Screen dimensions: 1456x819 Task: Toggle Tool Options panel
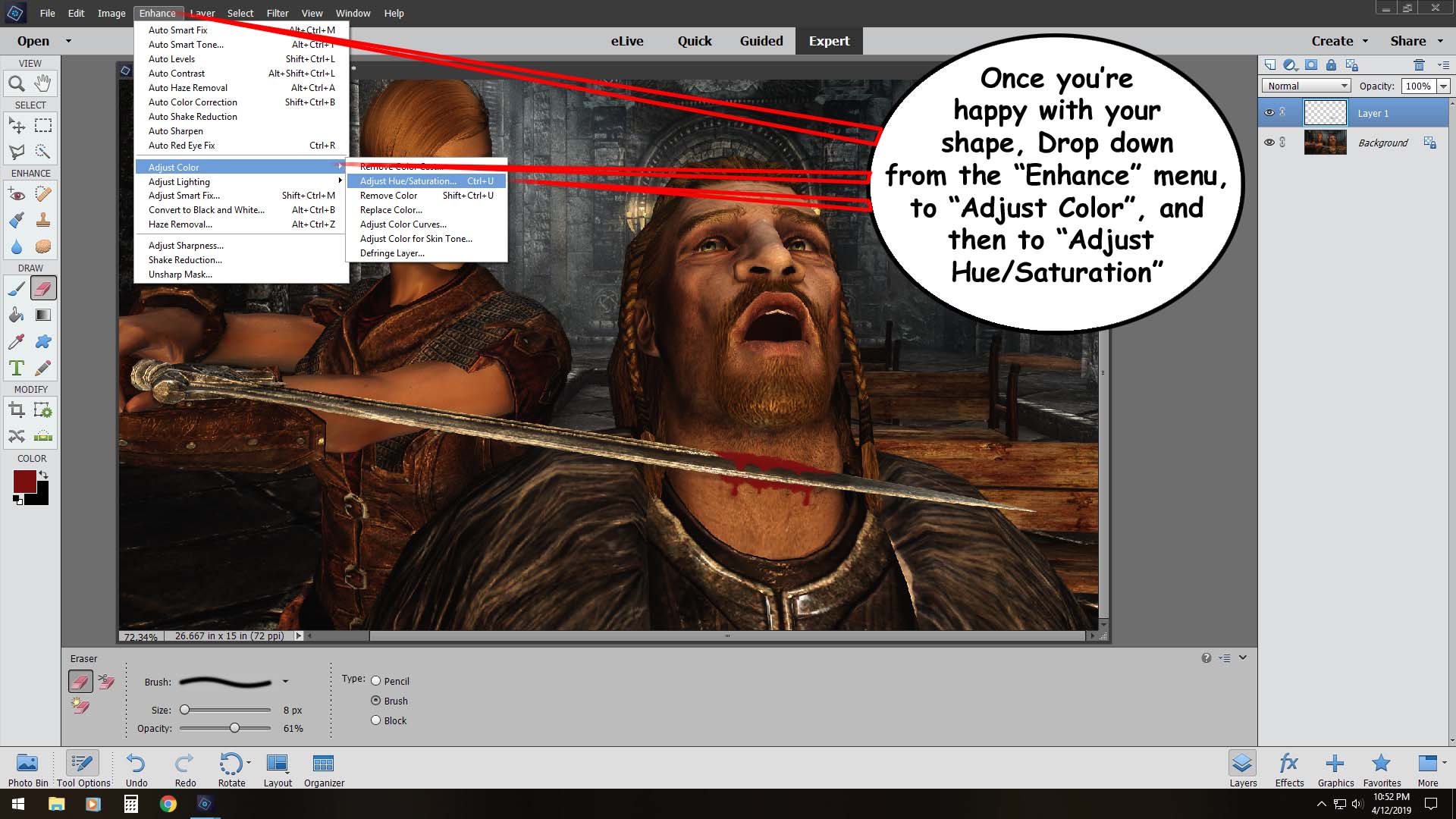[83, 768]
